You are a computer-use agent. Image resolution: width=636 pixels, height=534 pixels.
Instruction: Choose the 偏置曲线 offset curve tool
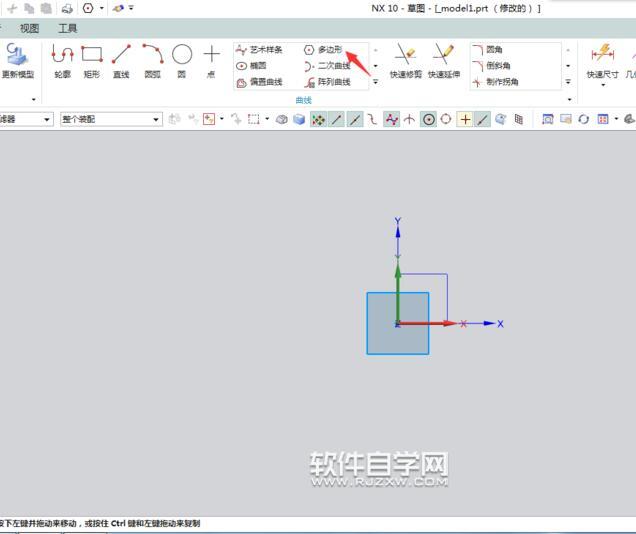(x=260, y=82)
